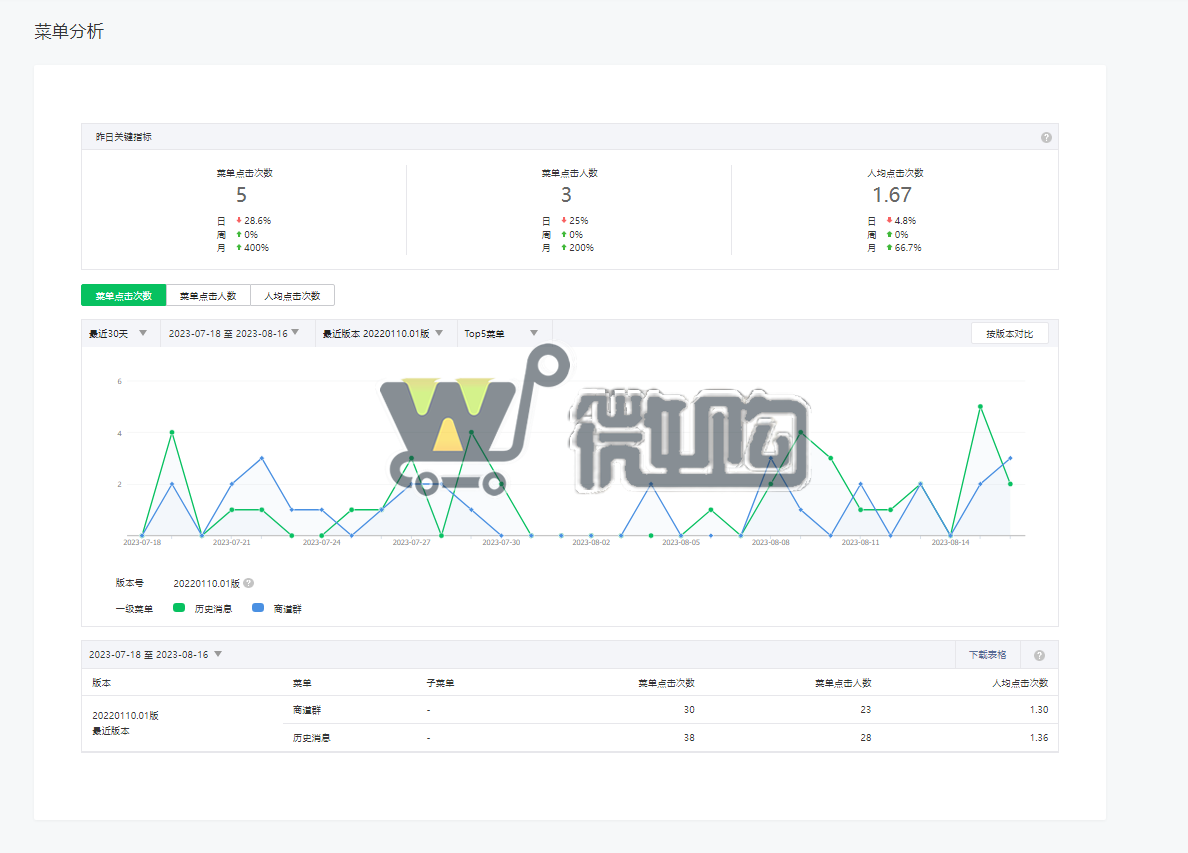Expand the Top5菜单 dropdown
1188x853 pixels.
click(x=502, y=333)
